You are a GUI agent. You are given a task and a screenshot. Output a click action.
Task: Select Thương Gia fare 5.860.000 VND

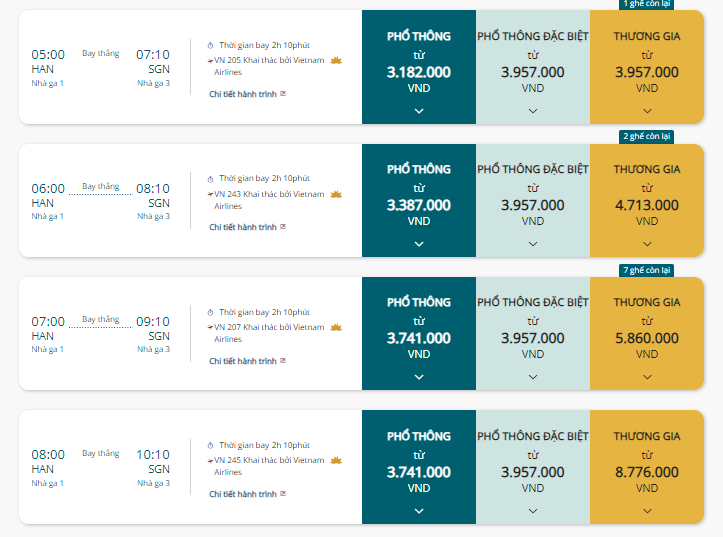647,334
